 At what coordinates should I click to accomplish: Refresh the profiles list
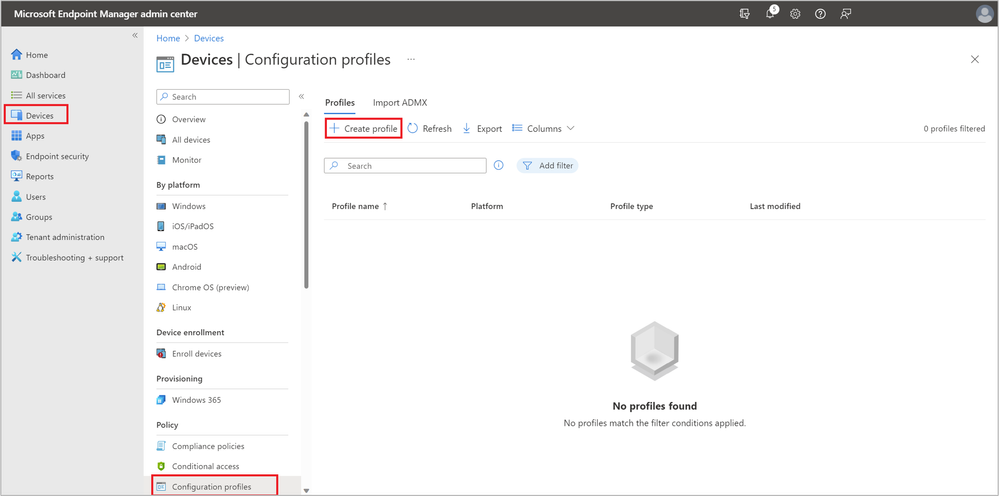coord(429,128)
